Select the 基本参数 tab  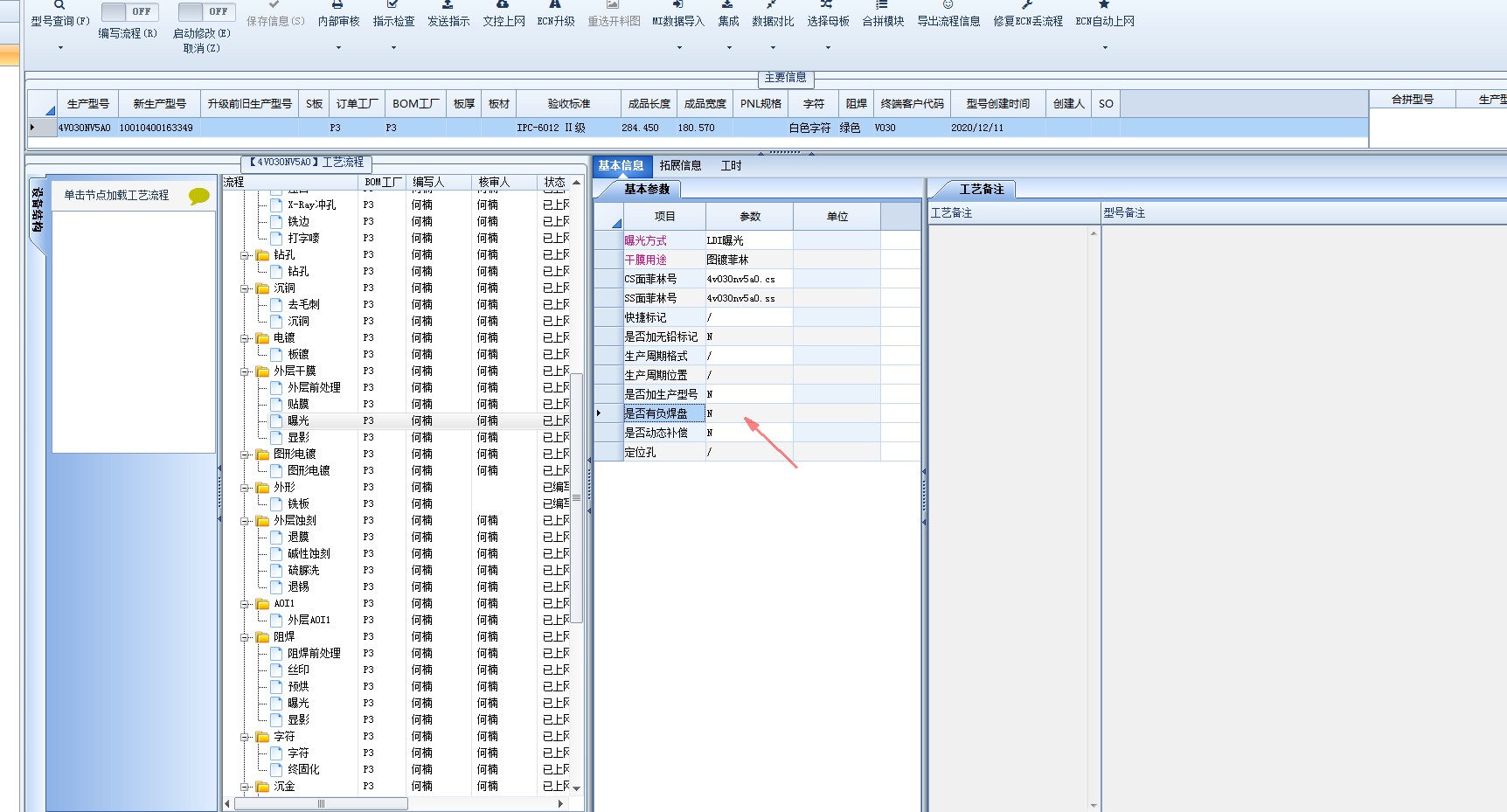pyautogui.click(x=646, y=189)
